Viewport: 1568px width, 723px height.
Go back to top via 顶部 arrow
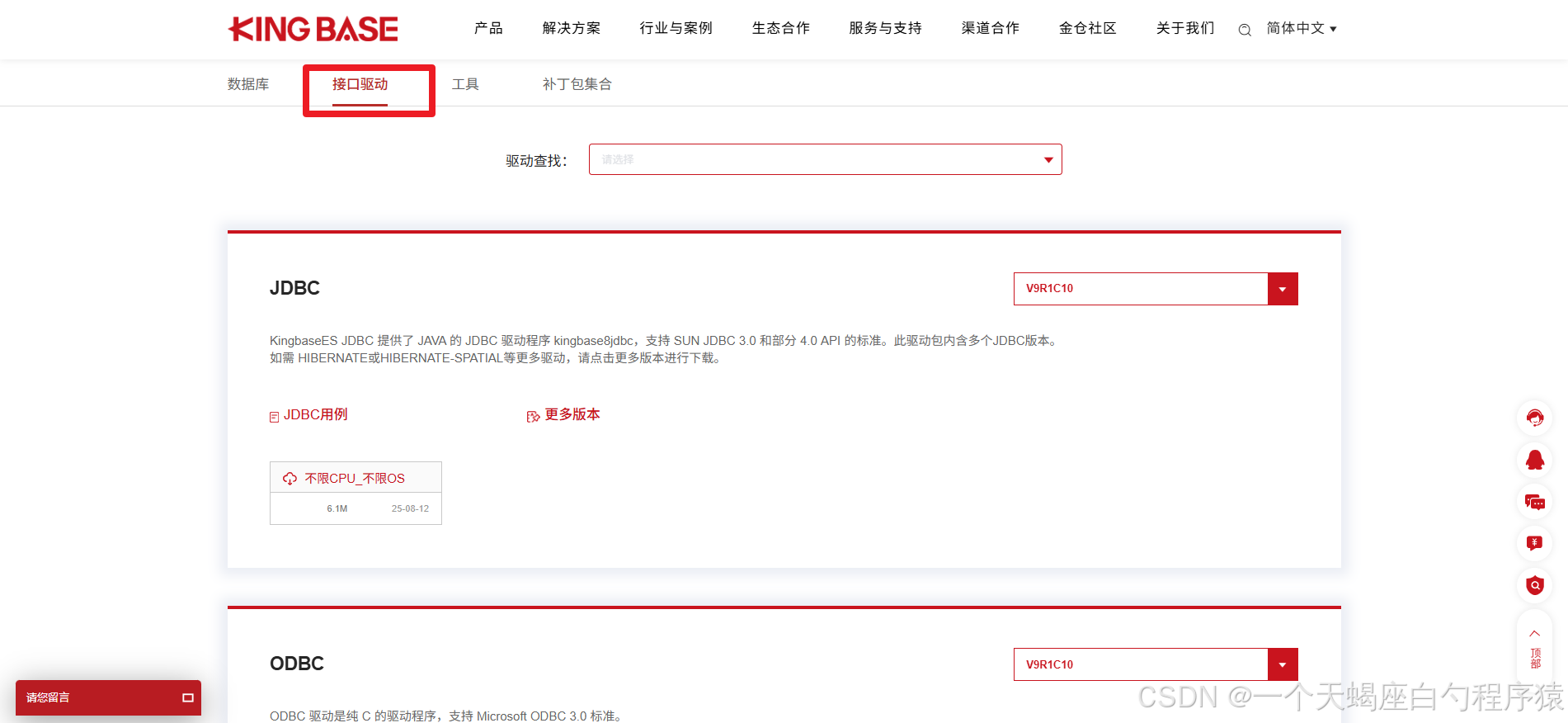1535,650
